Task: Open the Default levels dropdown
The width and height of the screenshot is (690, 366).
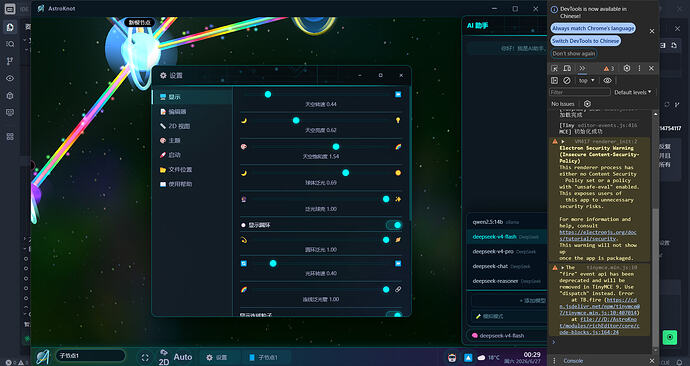Action: 632,92
